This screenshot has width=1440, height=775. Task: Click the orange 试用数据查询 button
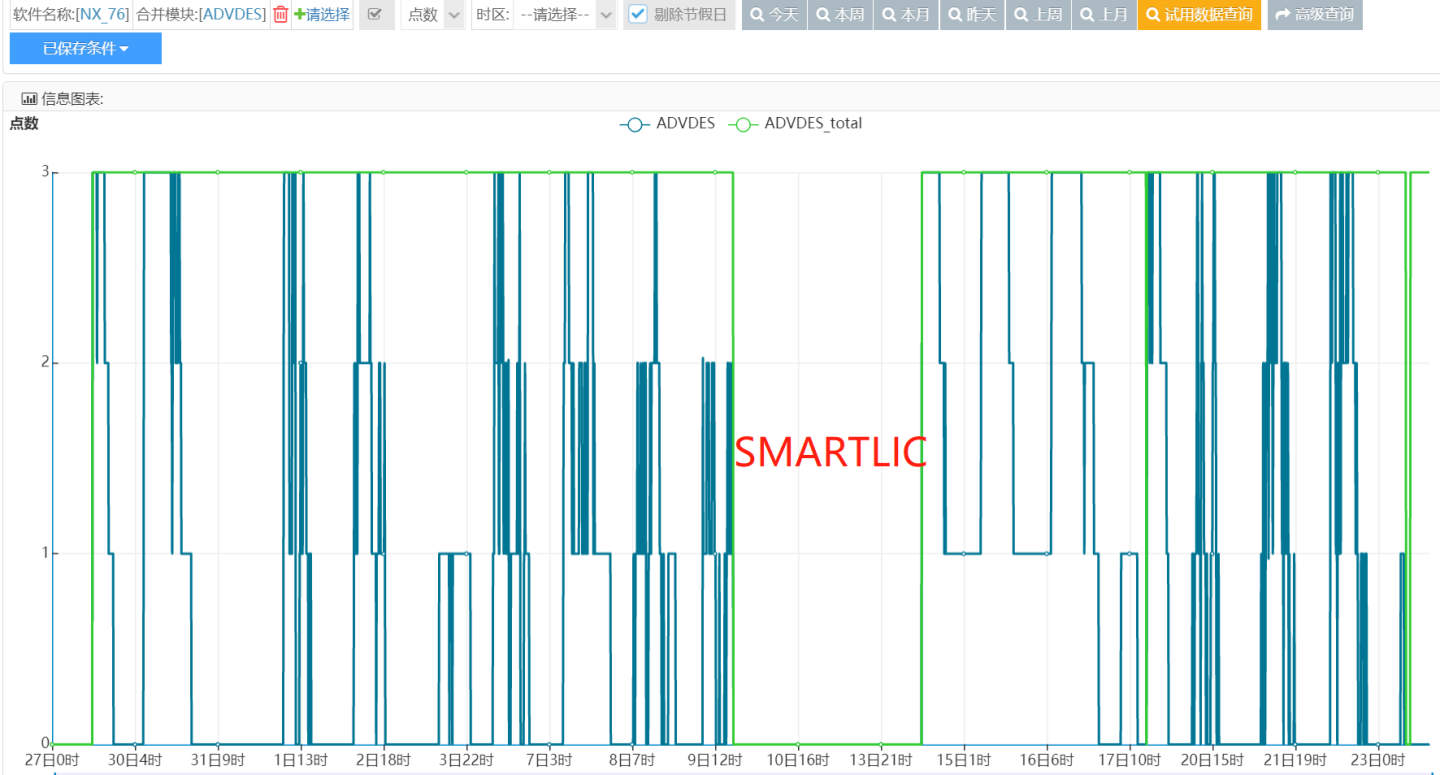coord(1199,15)
